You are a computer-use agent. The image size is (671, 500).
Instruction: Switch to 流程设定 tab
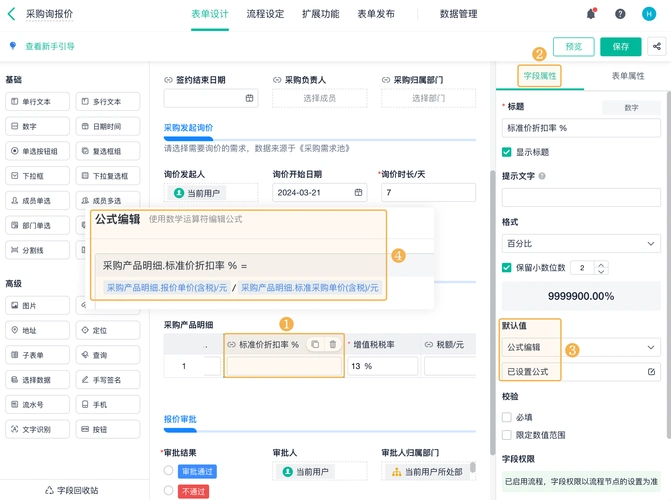pyautogui.click(x=265, y=14)
